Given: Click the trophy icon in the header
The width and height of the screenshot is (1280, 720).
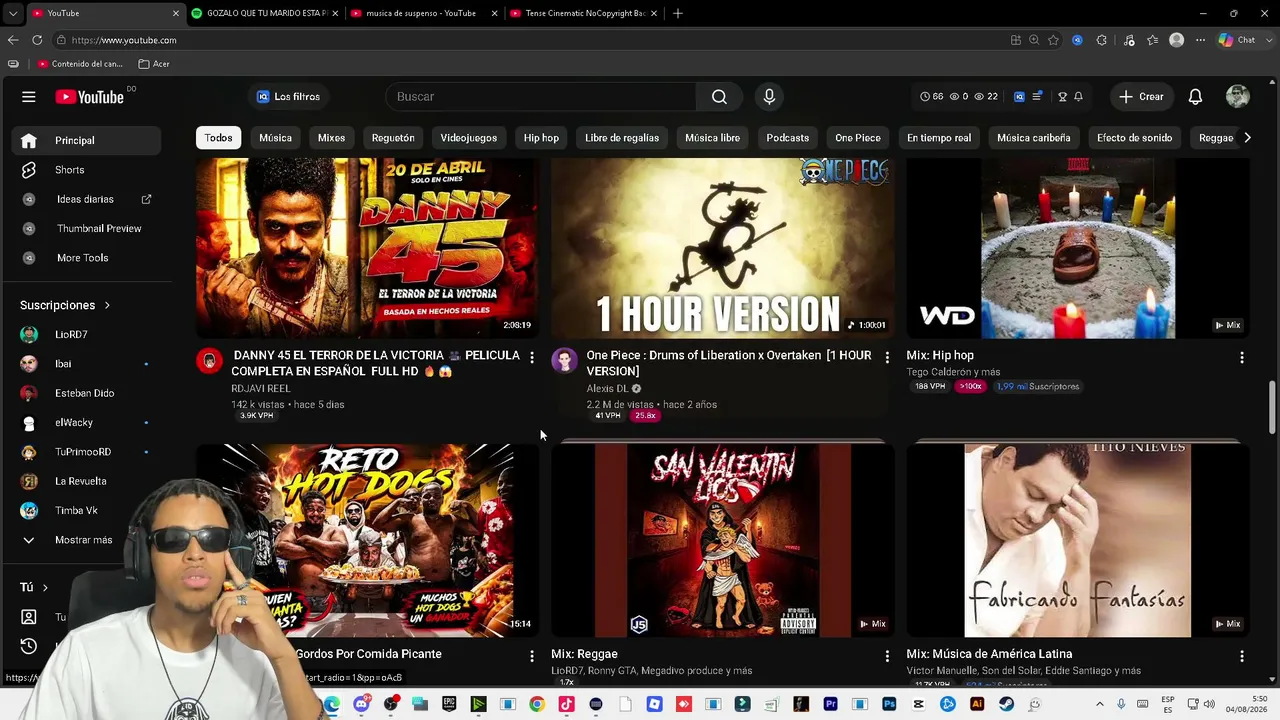Looking at the screenshot, I should point(1062,97).
